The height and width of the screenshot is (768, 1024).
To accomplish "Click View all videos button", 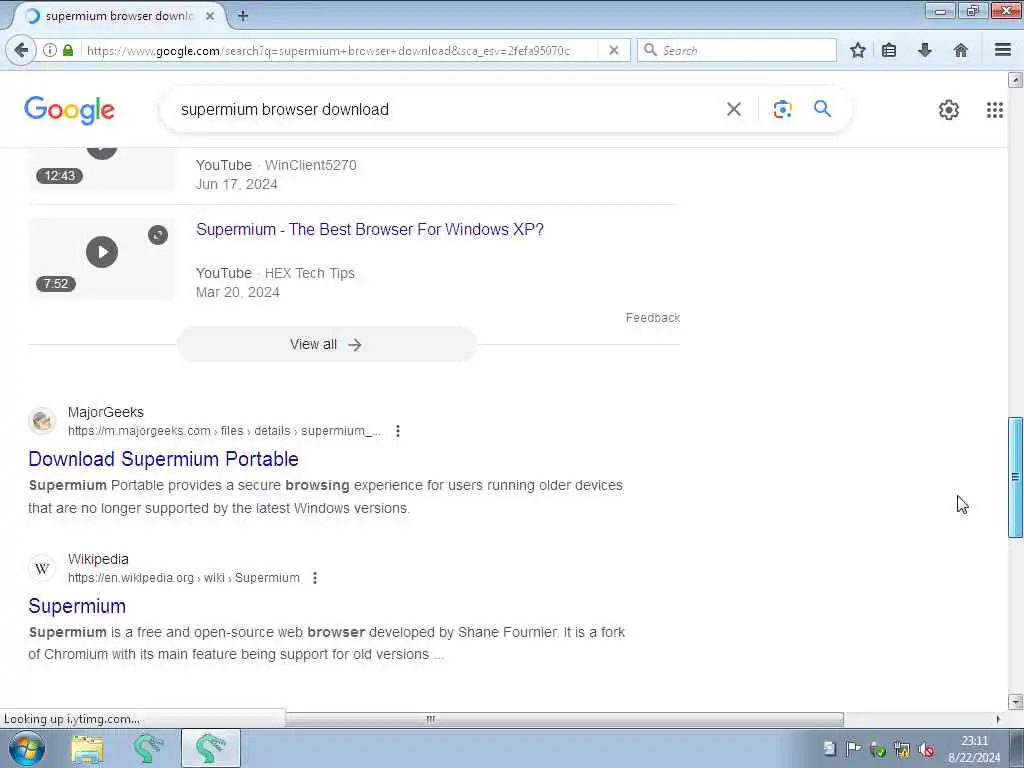I will [x=326, y=344].
